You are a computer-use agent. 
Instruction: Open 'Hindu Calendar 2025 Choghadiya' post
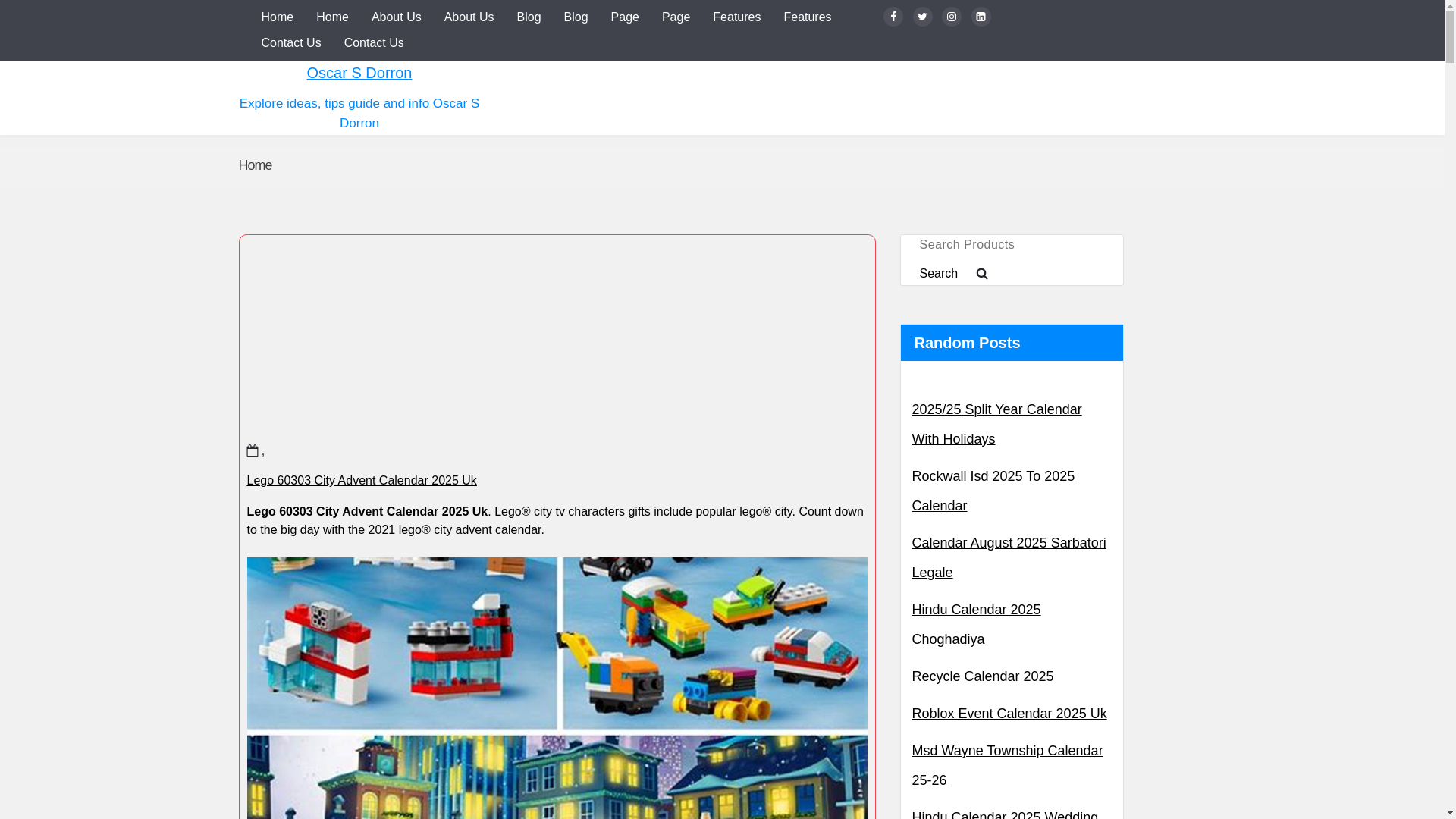[976, 624]
